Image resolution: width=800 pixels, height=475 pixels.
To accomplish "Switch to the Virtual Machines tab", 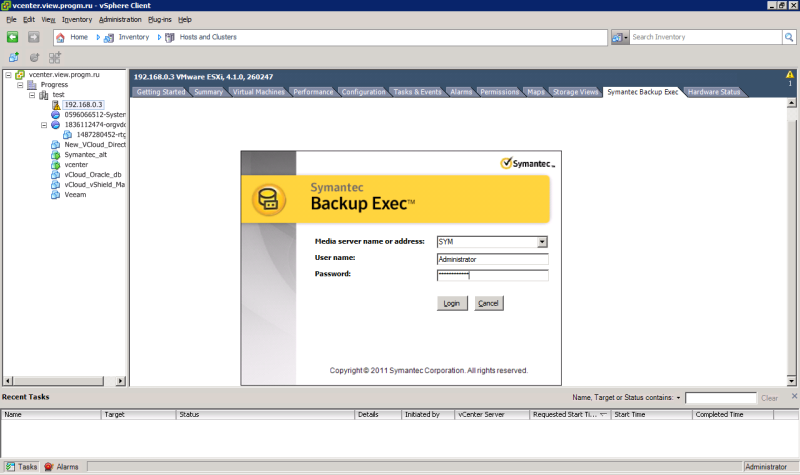I will click(259, 92).
